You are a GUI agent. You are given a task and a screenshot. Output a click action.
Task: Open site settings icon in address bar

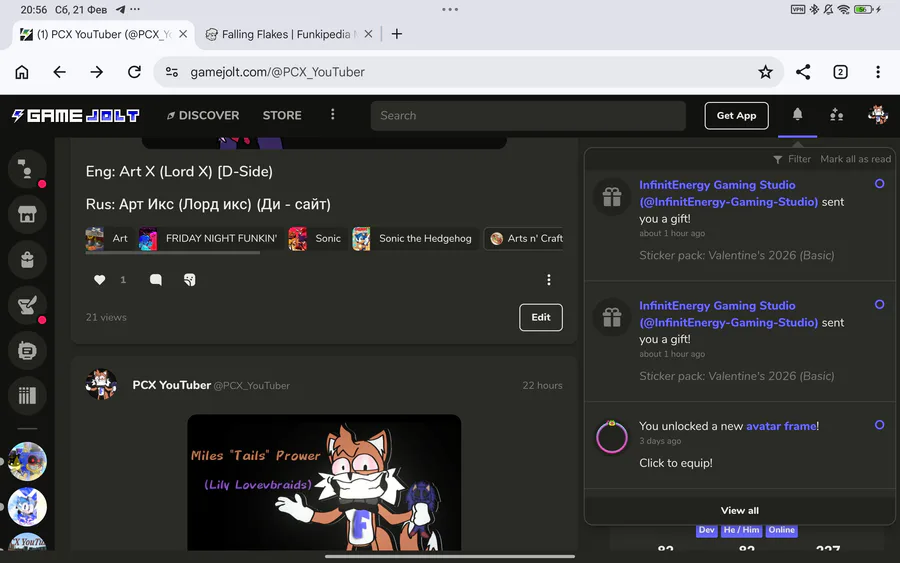coord(172,72)
